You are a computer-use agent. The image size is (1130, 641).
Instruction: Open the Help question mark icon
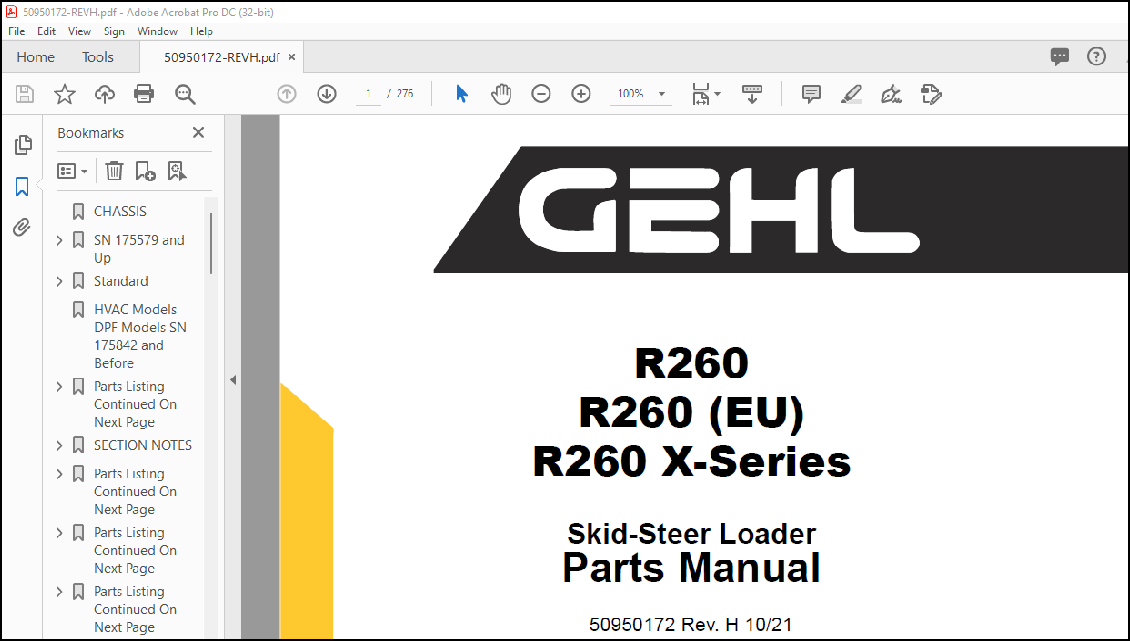1096,56
